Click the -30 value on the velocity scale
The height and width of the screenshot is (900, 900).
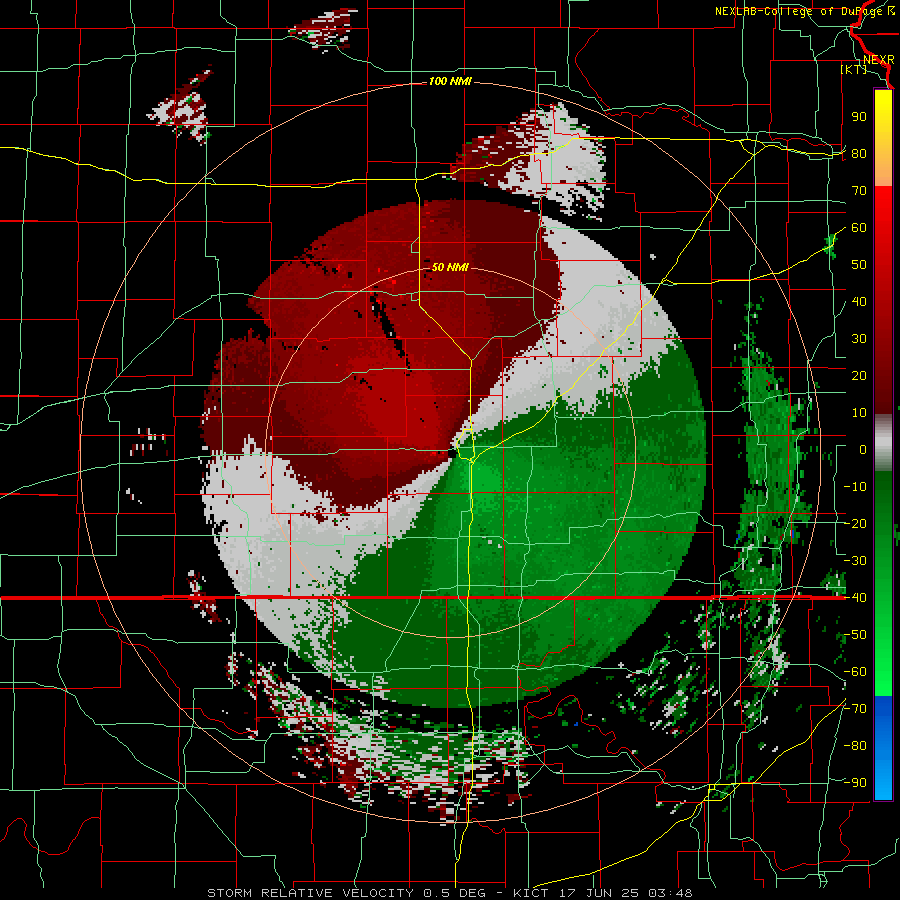(x=855, y=561)
